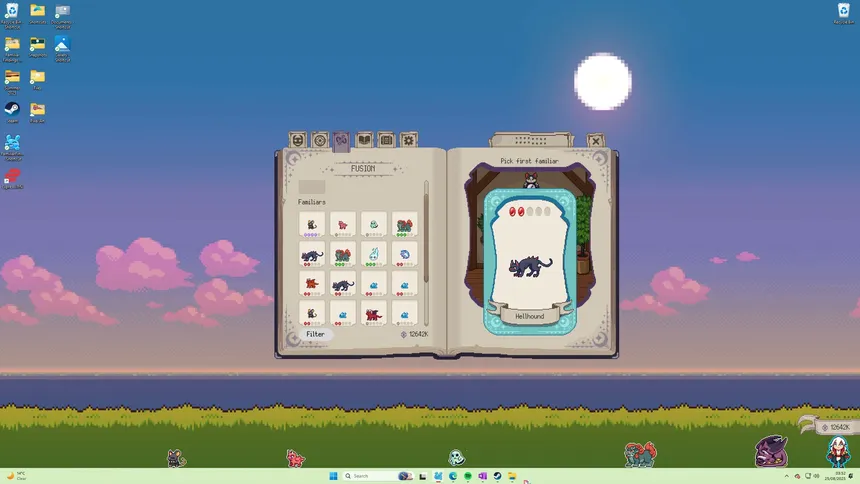This screenshot has height=484, width=860.
Task: Click the Hellhound card on the right page
Action: click(530, 262)
